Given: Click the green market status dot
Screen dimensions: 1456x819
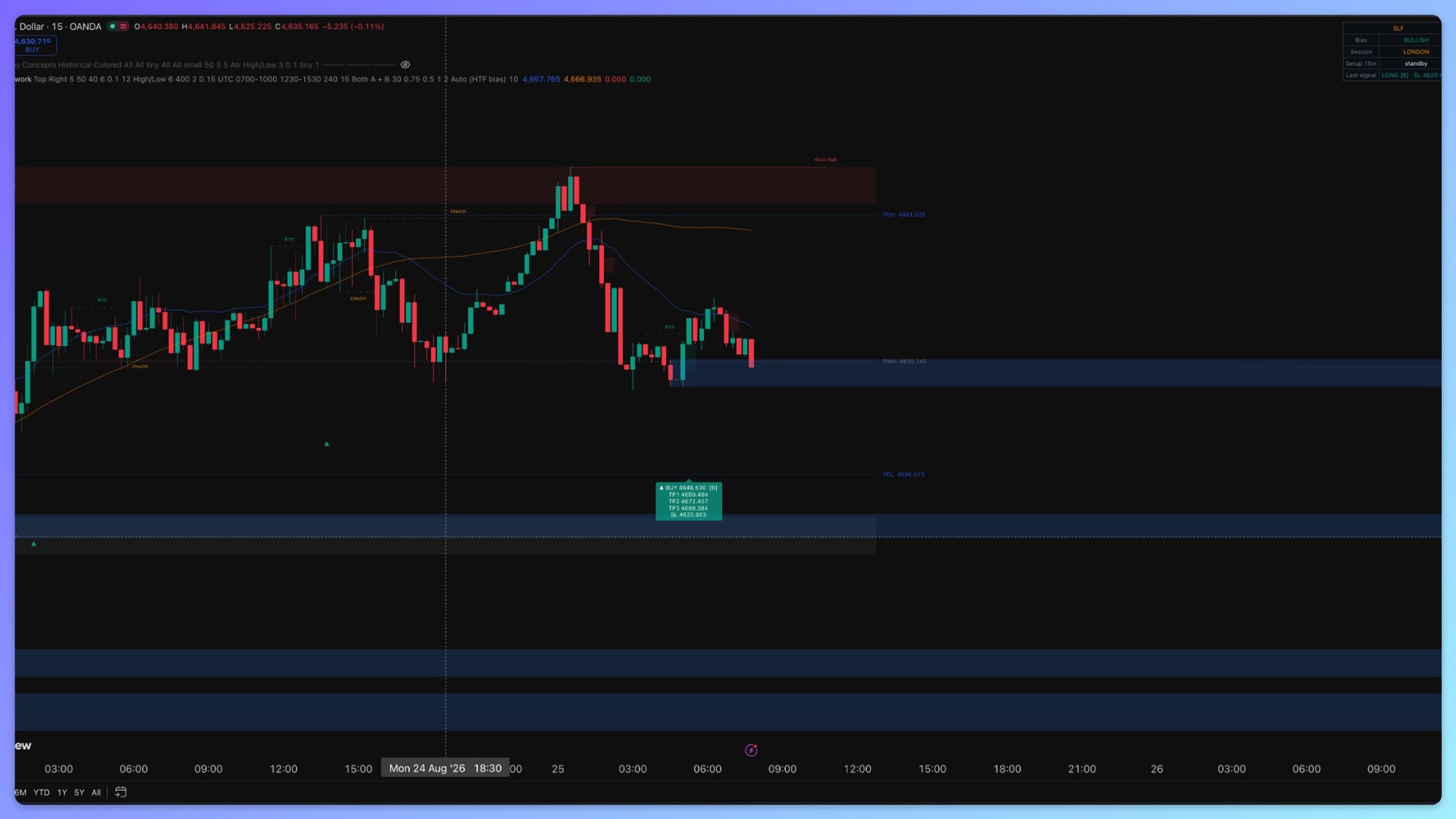Looking at the screenshot, I should tap(113, 26).
